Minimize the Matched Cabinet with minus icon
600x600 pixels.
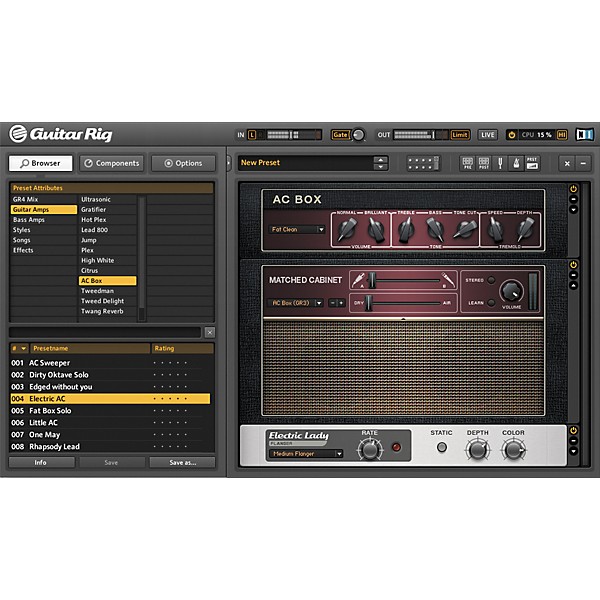(573, 275)
